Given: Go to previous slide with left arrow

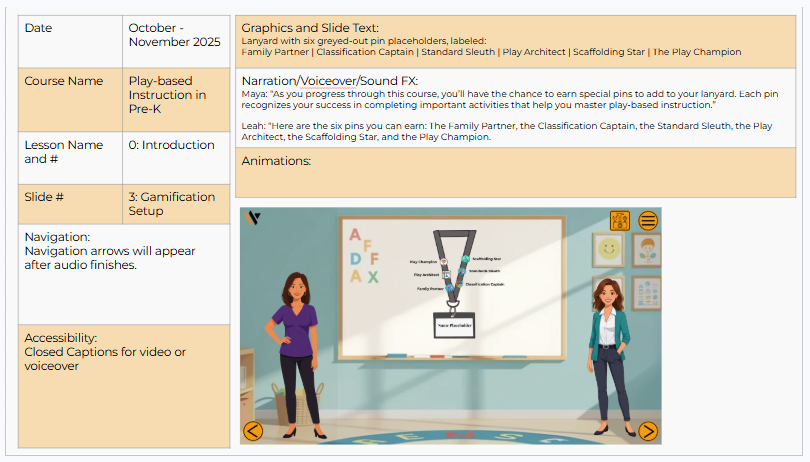Looking at the screenshot, I should [253, 430].
